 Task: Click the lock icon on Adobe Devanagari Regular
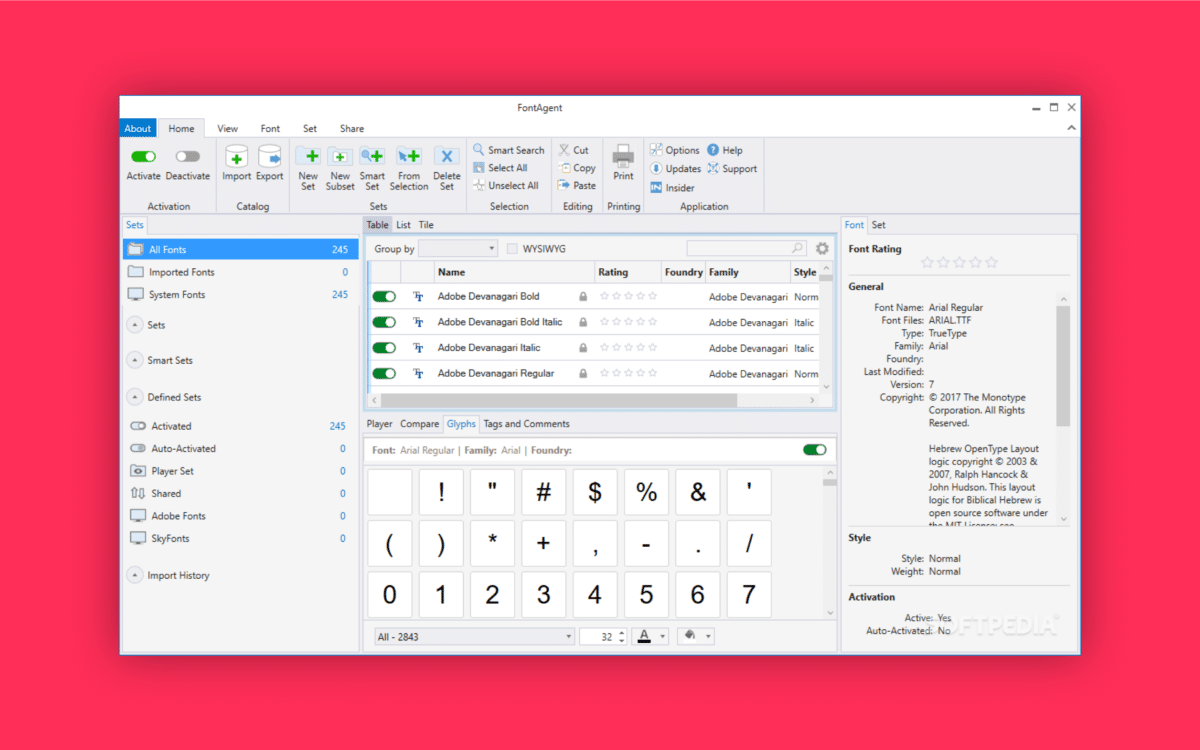[x=583, y=373]
